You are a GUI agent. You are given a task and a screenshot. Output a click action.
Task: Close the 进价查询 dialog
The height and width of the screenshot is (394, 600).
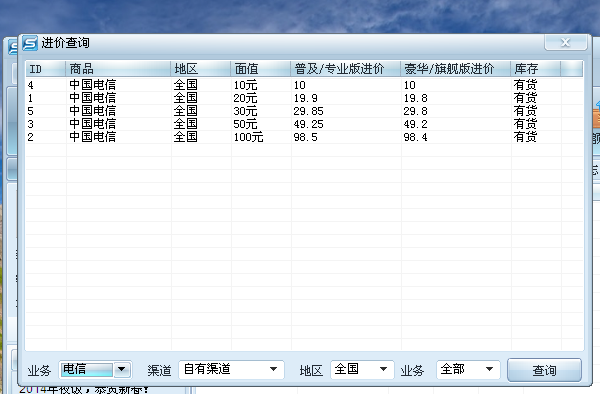coord(566,42)
